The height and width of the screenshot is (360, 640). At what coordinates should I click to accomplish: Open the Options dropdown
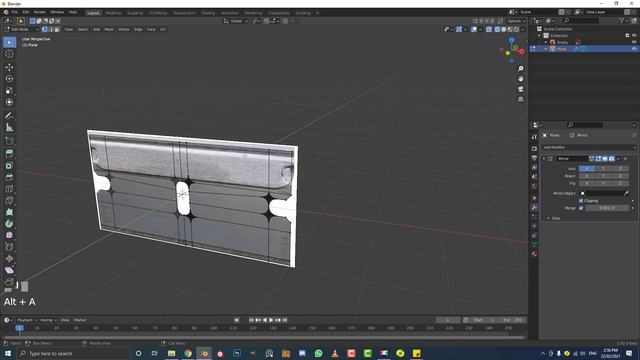pos(516,21)
